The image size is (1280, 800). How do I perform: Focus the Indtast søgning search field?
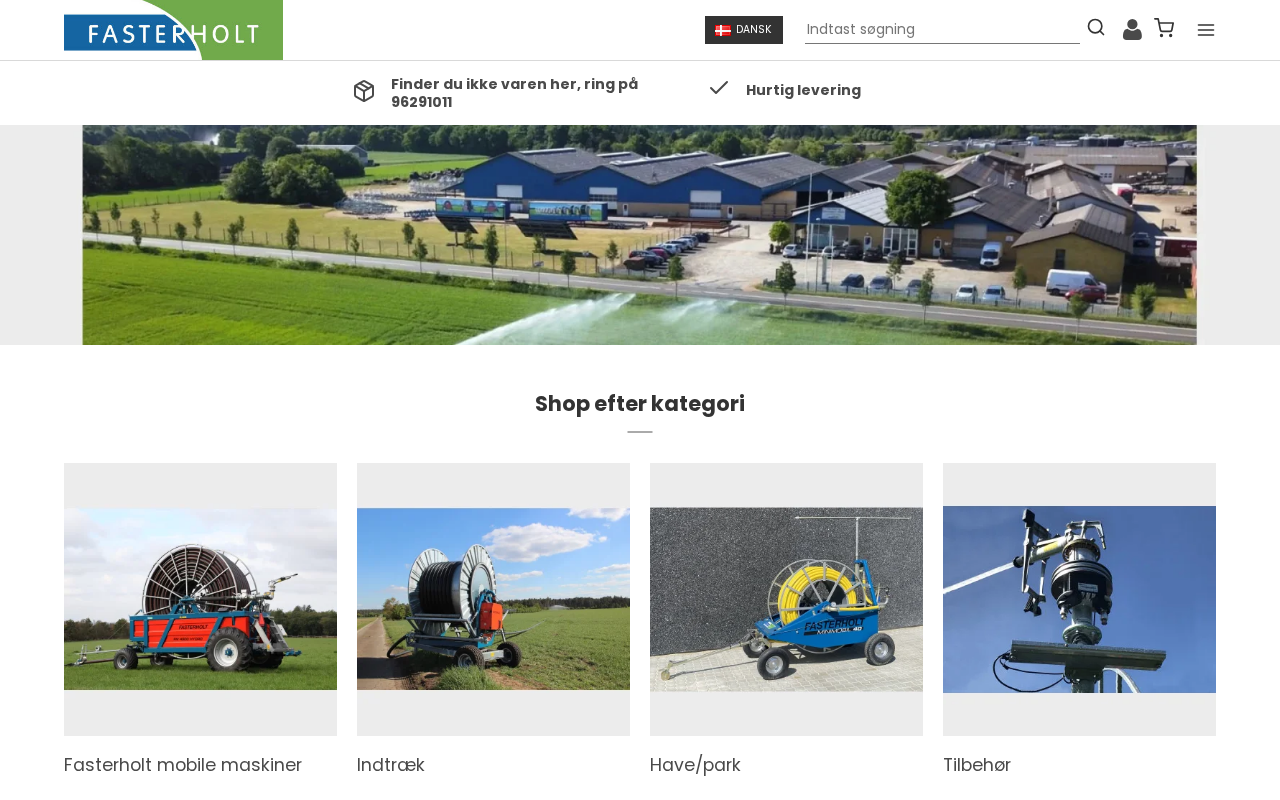pyautogui.click(x=942, y=30)
